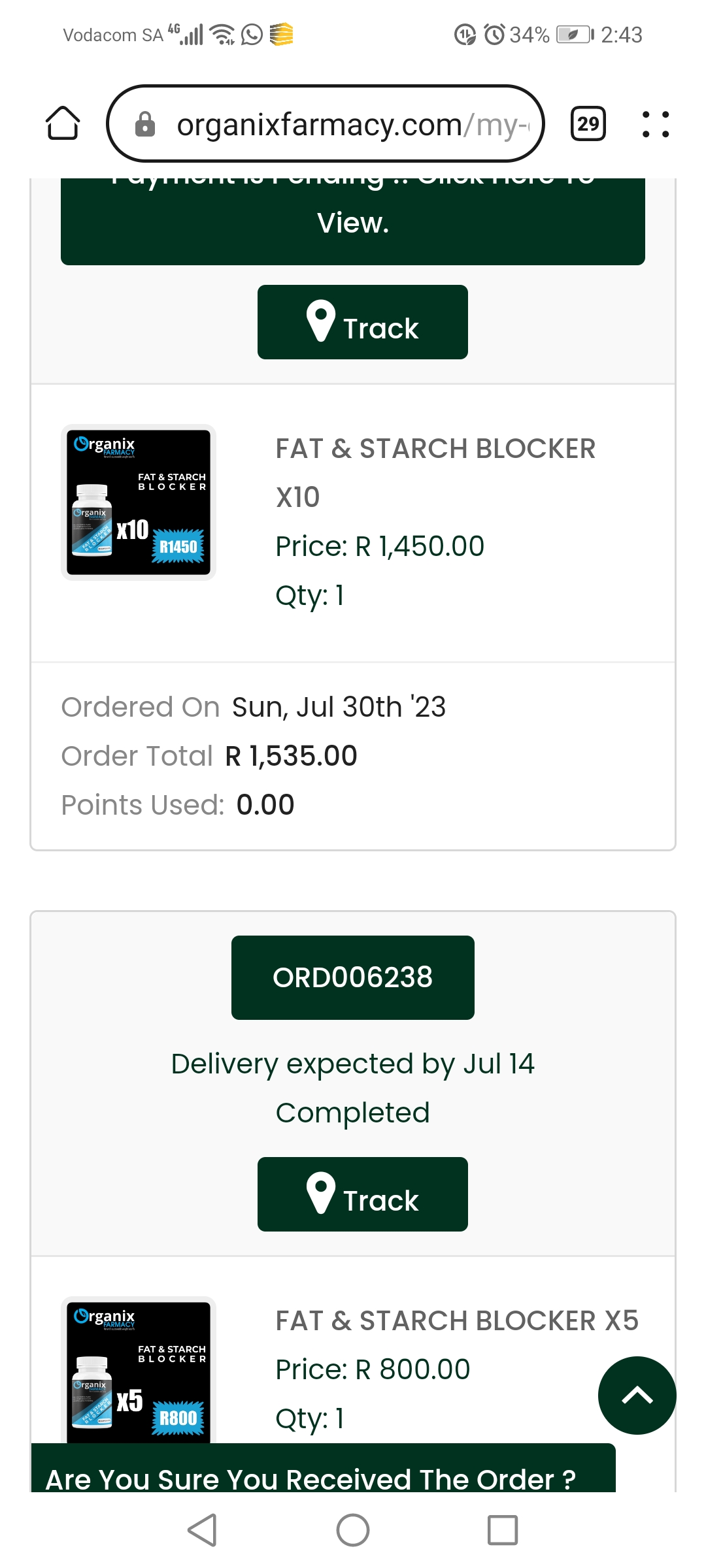This screenshot has width=706, height=1568.
Task: Tap the battery indicator in status bar
Action: [575, 34]
